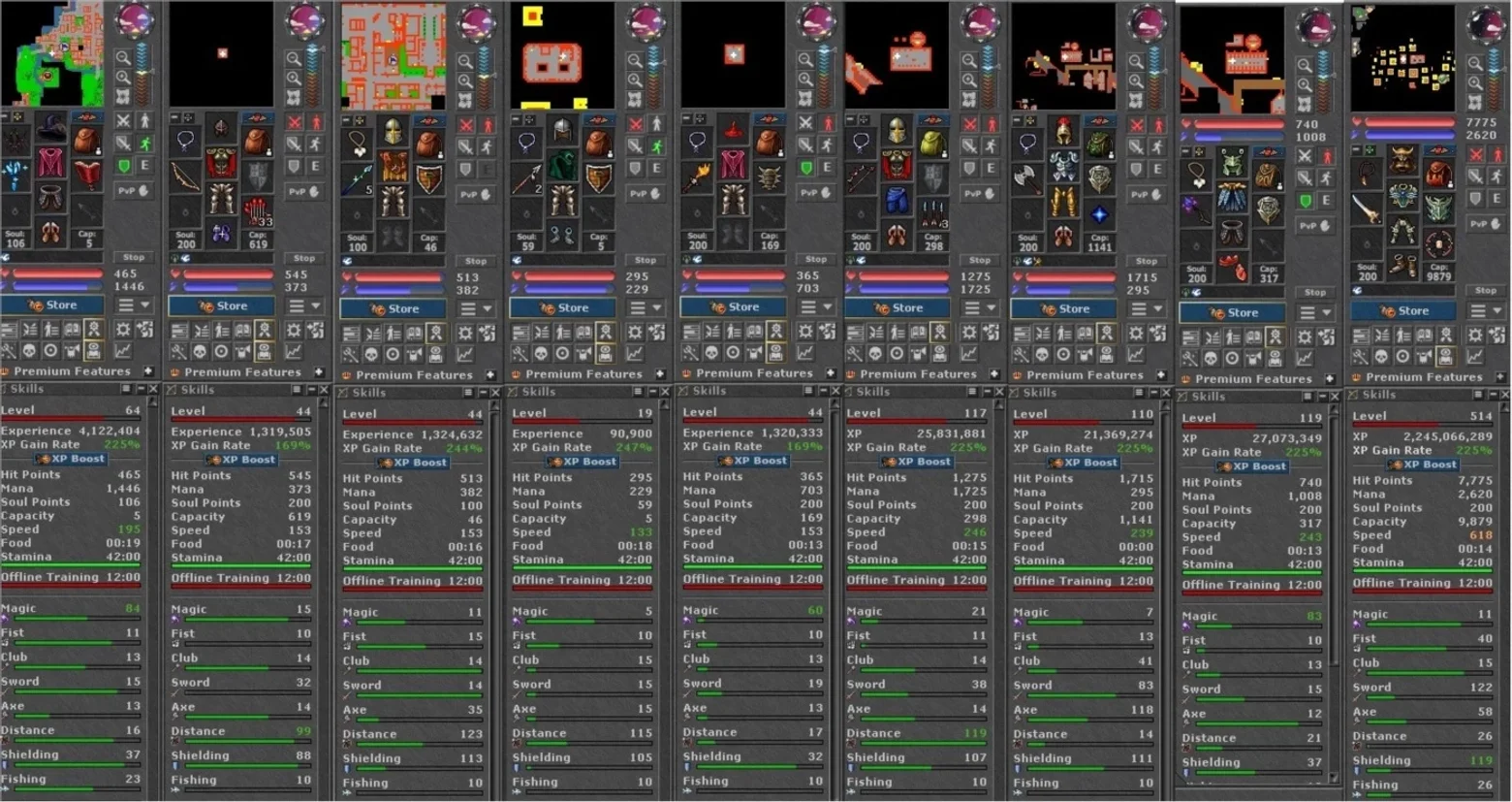
Task: Open Skills panel menu in Cap 46 panel
Action: coord(468,393)
